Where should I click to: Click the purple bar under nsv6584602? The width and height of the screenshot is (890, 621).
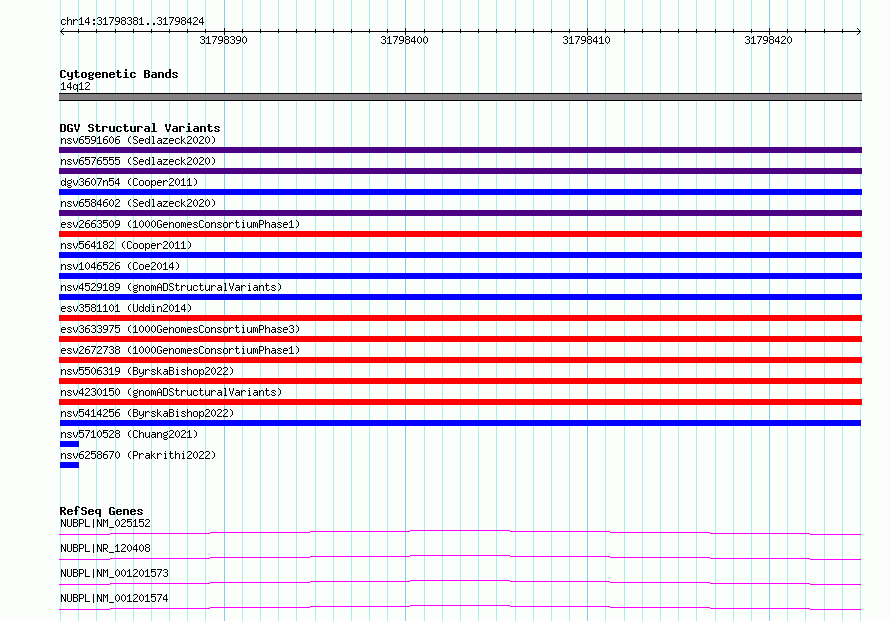pyautogui.click(x=460, y=213)
